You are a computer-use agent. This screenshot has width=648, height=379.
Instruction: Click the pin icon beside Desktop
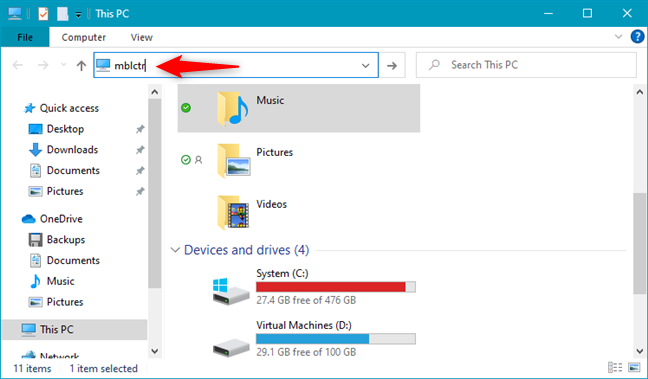[140, 129]
